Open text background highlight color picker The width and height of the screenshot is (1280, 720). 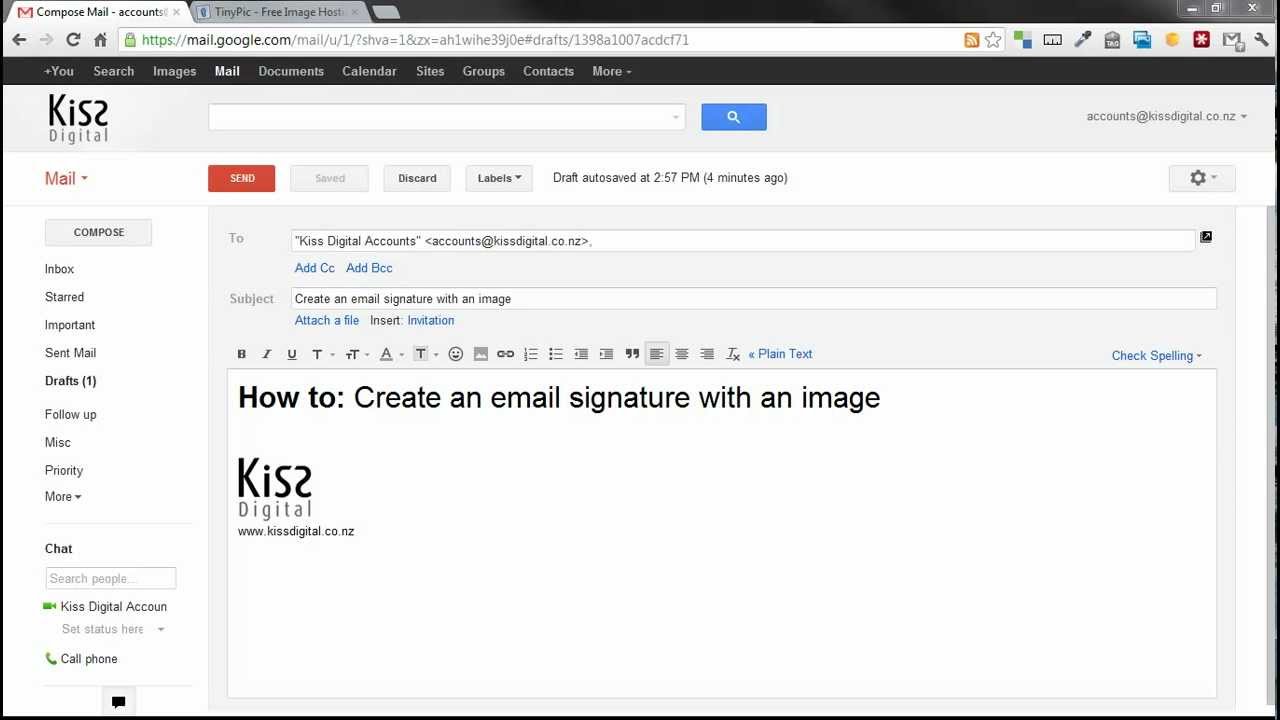point(425,354)
